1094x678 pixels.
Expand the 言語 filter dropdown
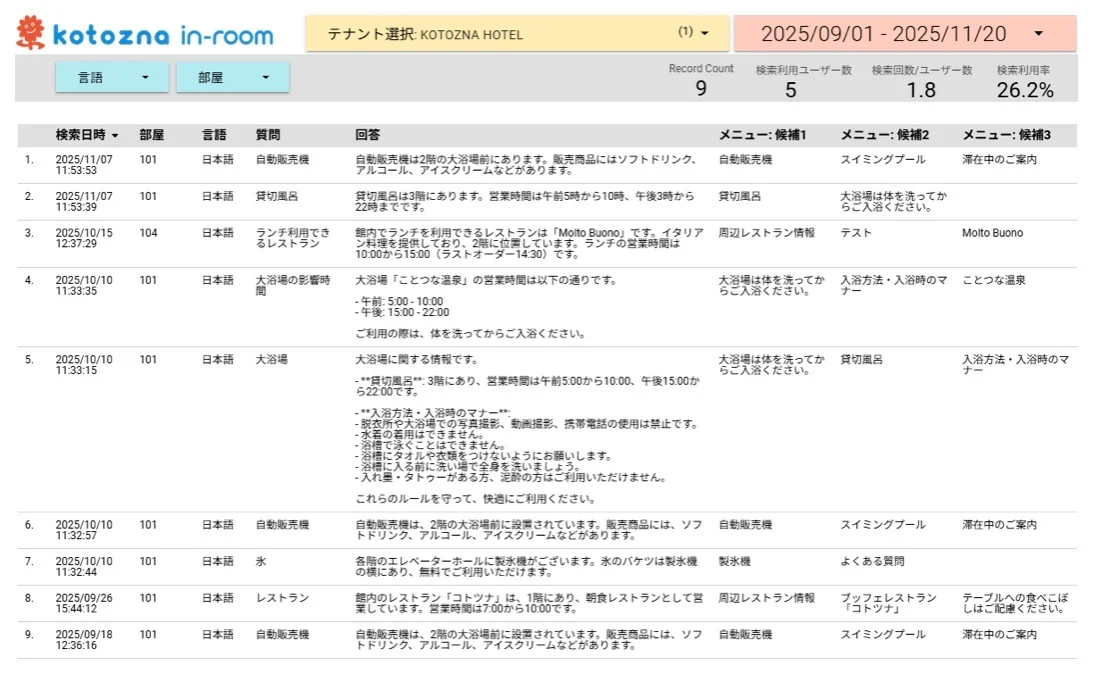(x=112, y=77)
